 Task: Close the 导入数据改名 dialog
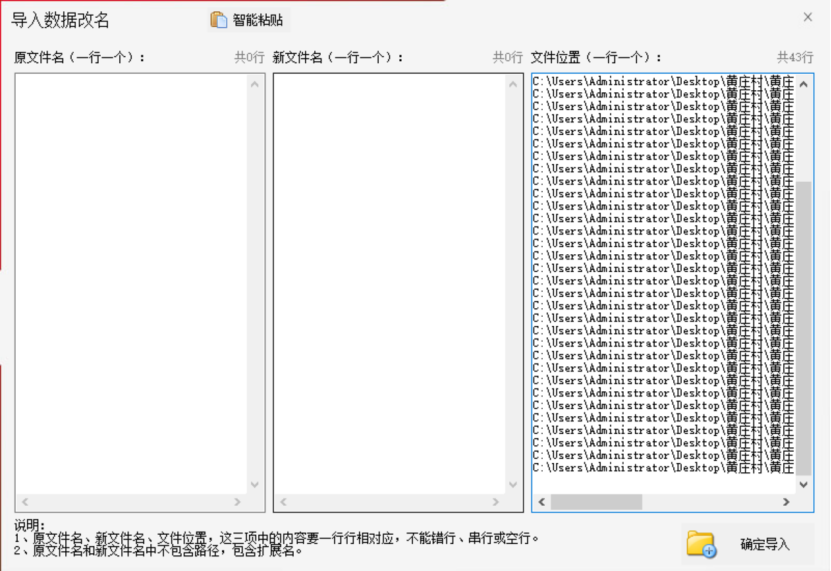807,17
